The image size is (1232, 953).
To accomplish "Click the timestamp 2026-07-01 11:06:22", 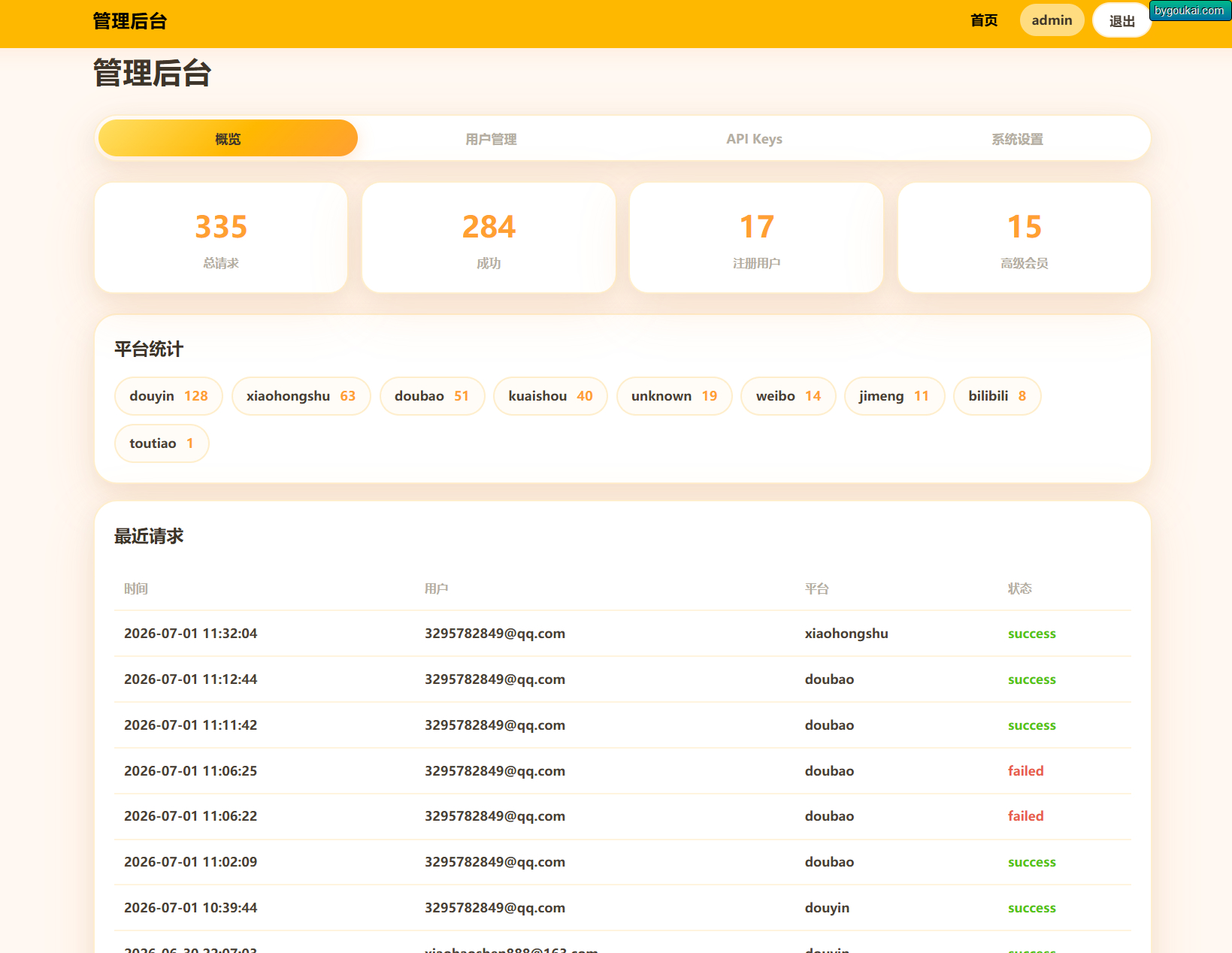I will pos(190,816).
